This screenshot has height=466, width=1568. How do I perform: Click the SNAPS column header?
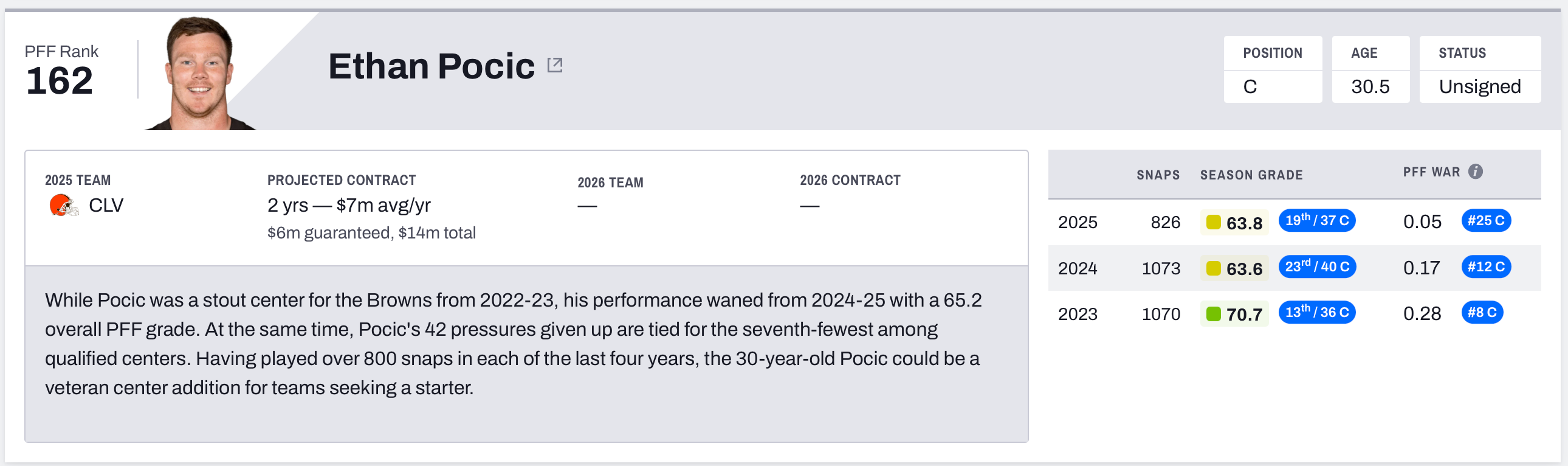tap(1158, 175)
